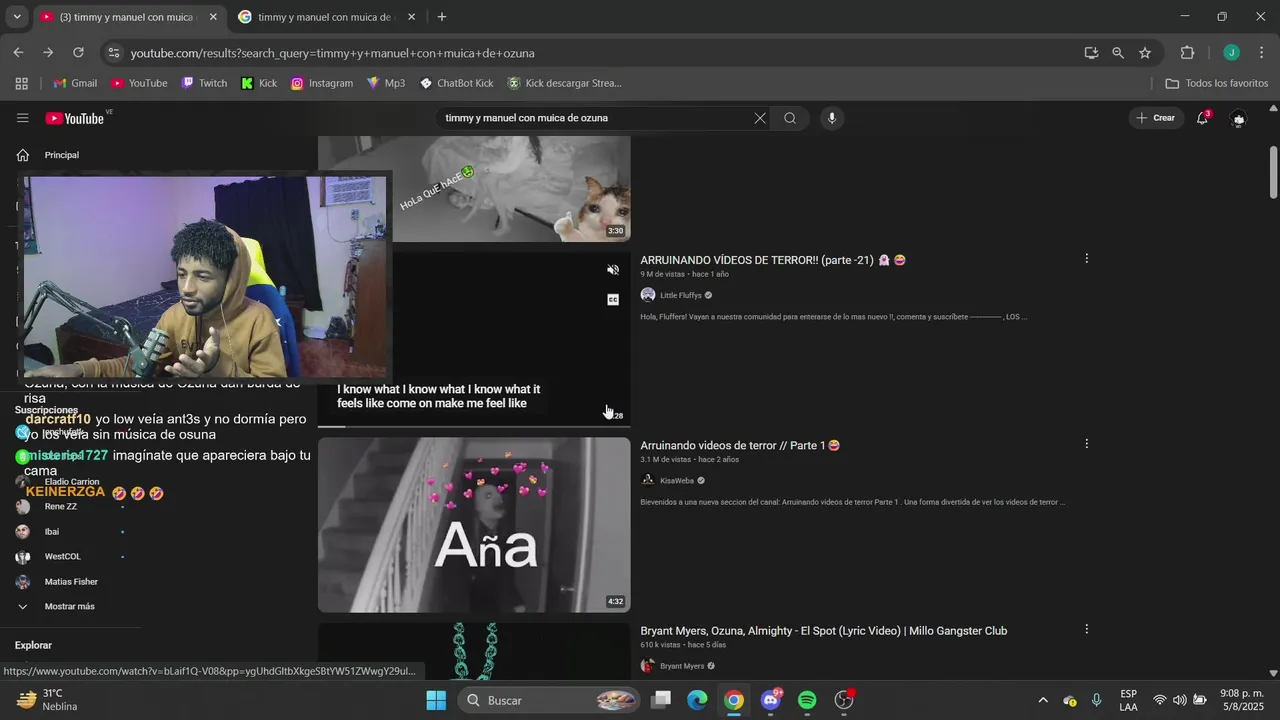Open Task View from the taskbar
Viewport: 1280px width, 720px height.
point(661,700)
